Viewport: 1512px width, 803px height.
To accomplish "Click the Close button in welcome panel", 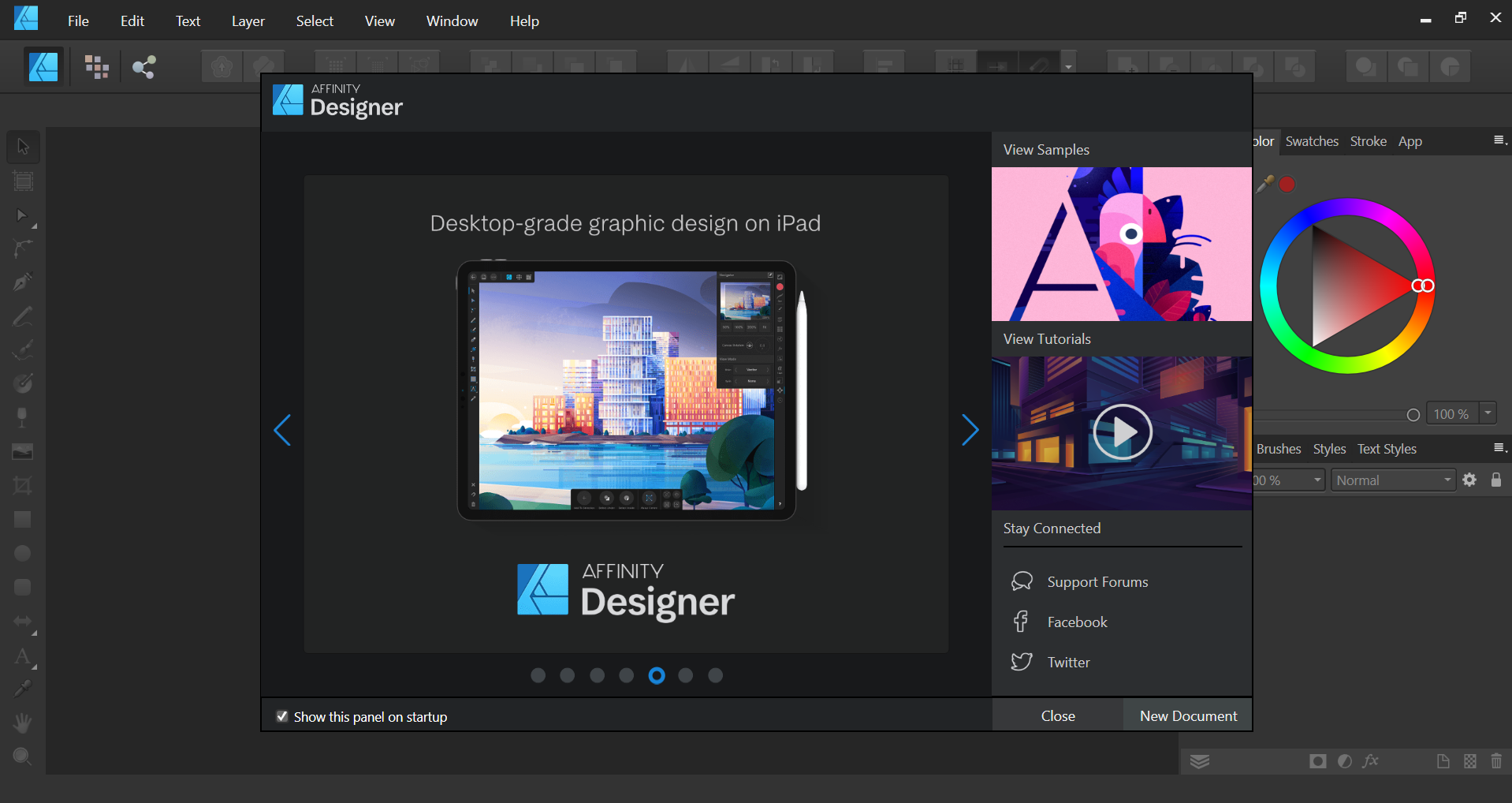I will pos(1058,715).
